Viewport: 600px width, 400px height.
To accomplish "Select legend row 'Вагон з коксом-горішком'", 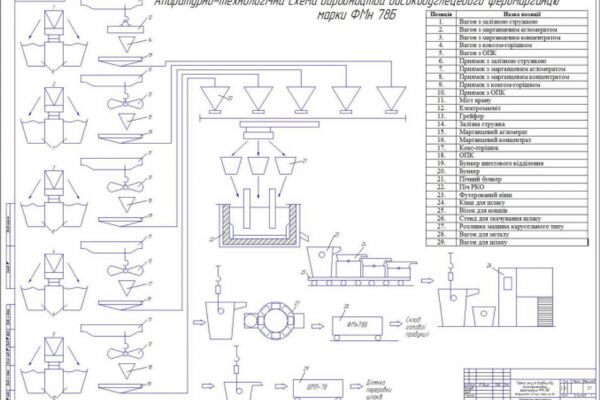I will [507, 46].
